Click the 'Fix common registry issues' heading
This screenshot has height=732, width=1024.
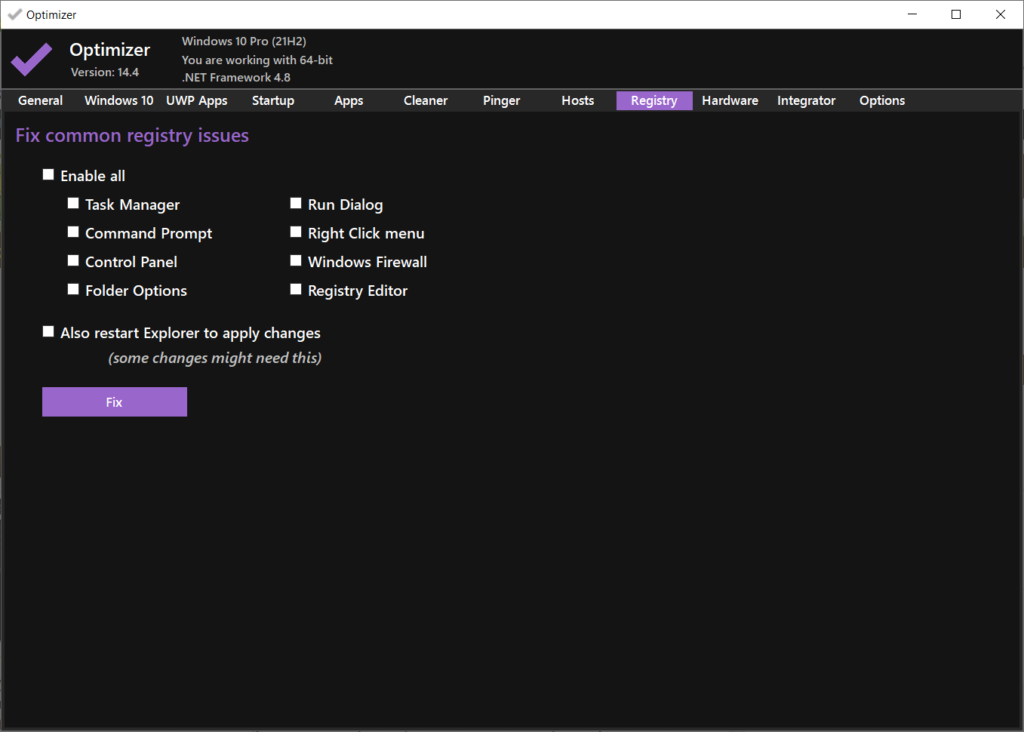coord(132,135)
